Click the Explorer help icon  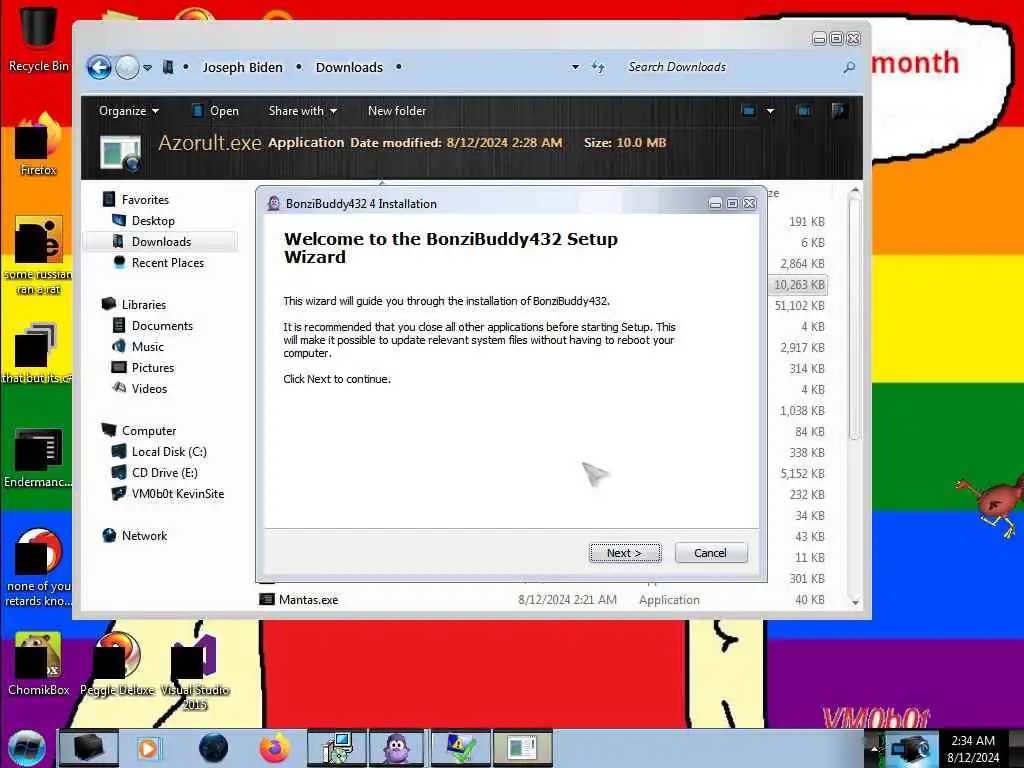pos(839,111)
